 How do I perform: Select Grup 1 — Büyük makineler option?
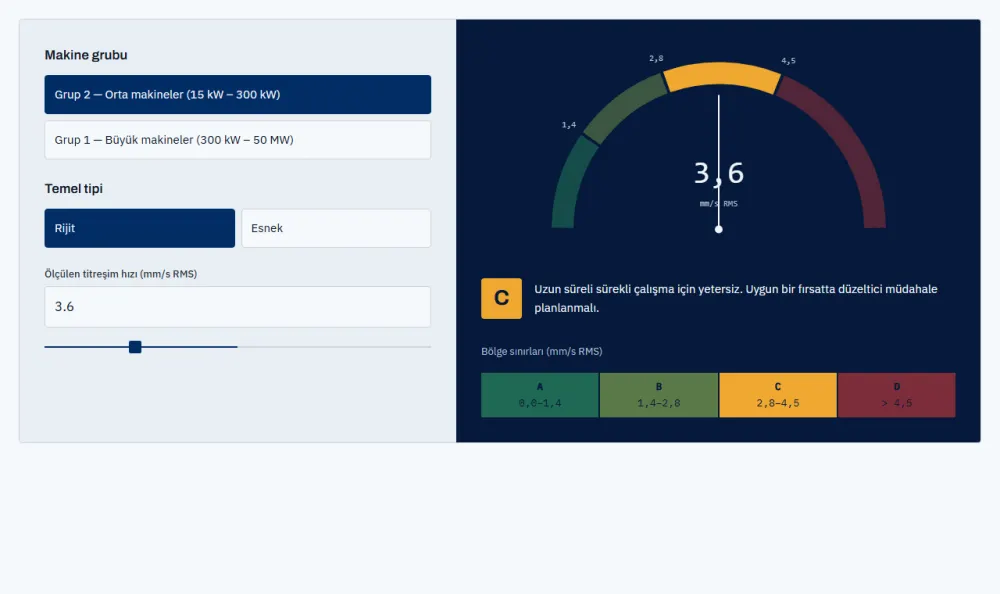tap(237, 140)
